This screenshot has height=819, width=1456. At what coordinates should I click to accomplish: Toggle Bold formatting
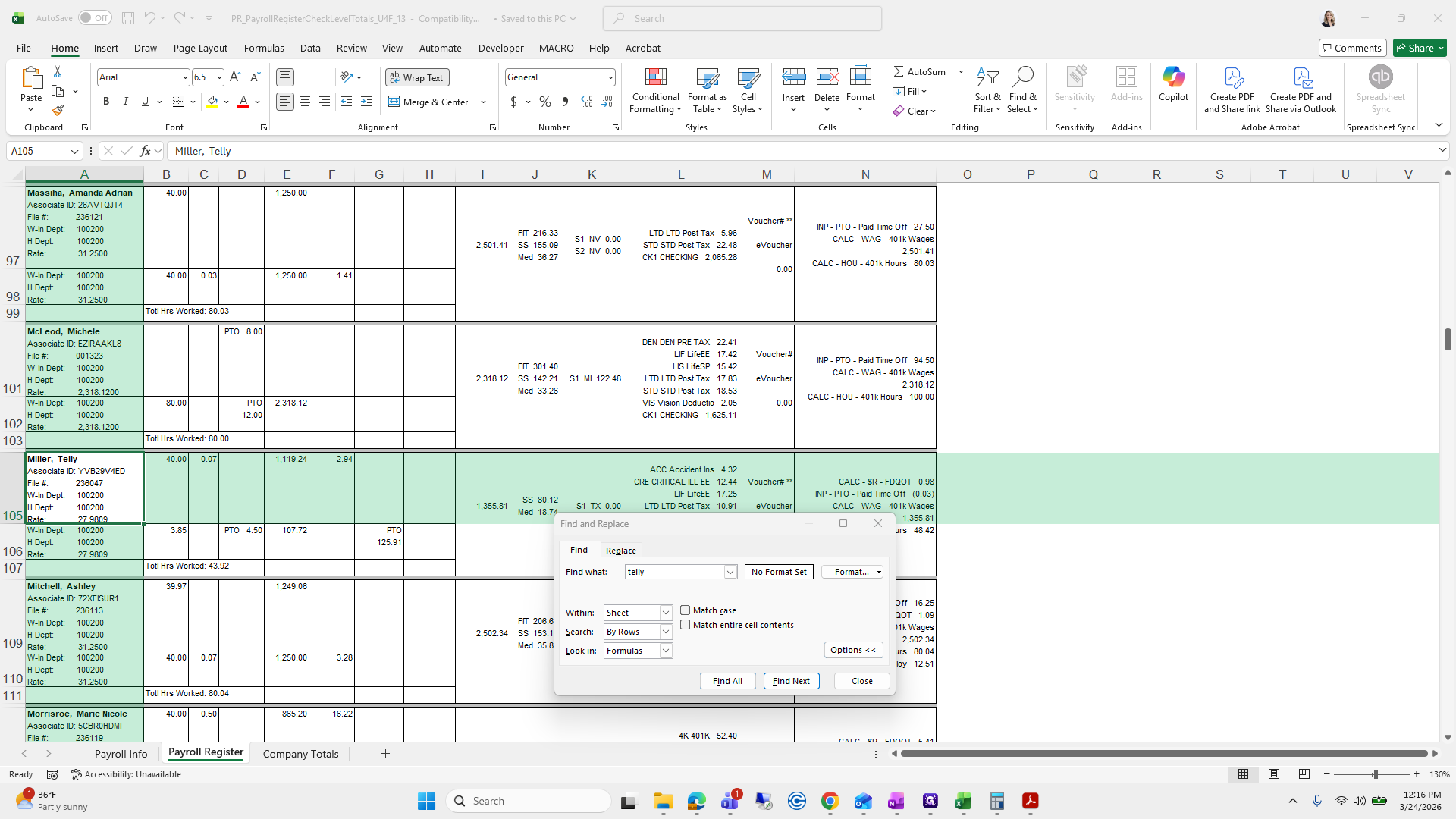(x=106, y=102)
